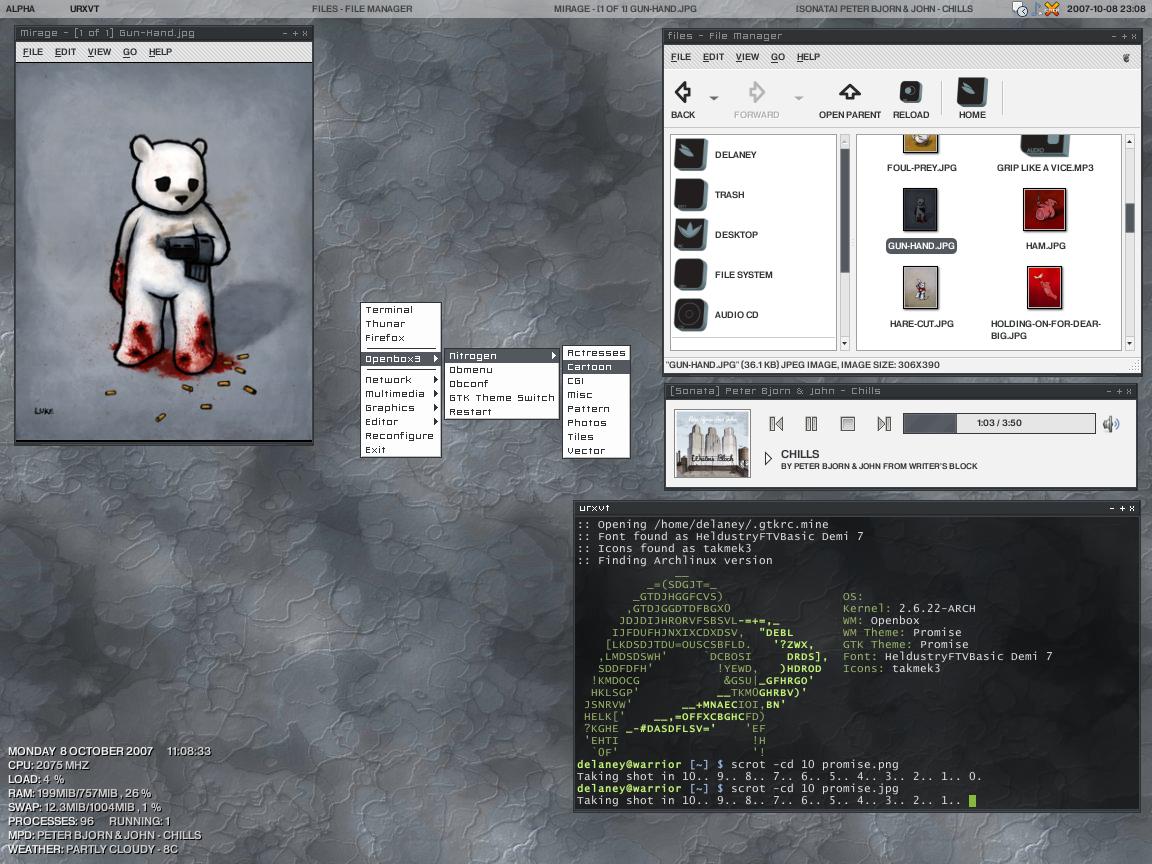
Task: Select the HARE-CUT.JPG file thumbnail
Action: click(921, 287)
